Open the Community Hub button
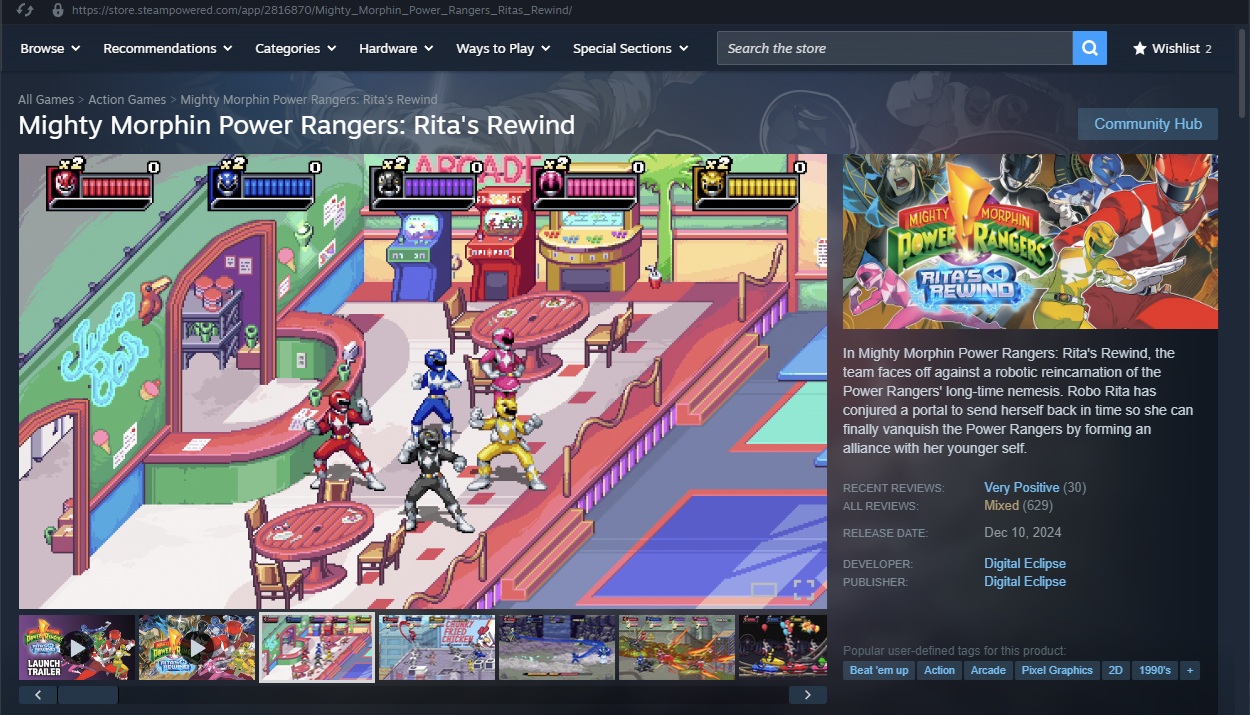This screenshot has height=715, width=1250. click(x=1148, y=124)
